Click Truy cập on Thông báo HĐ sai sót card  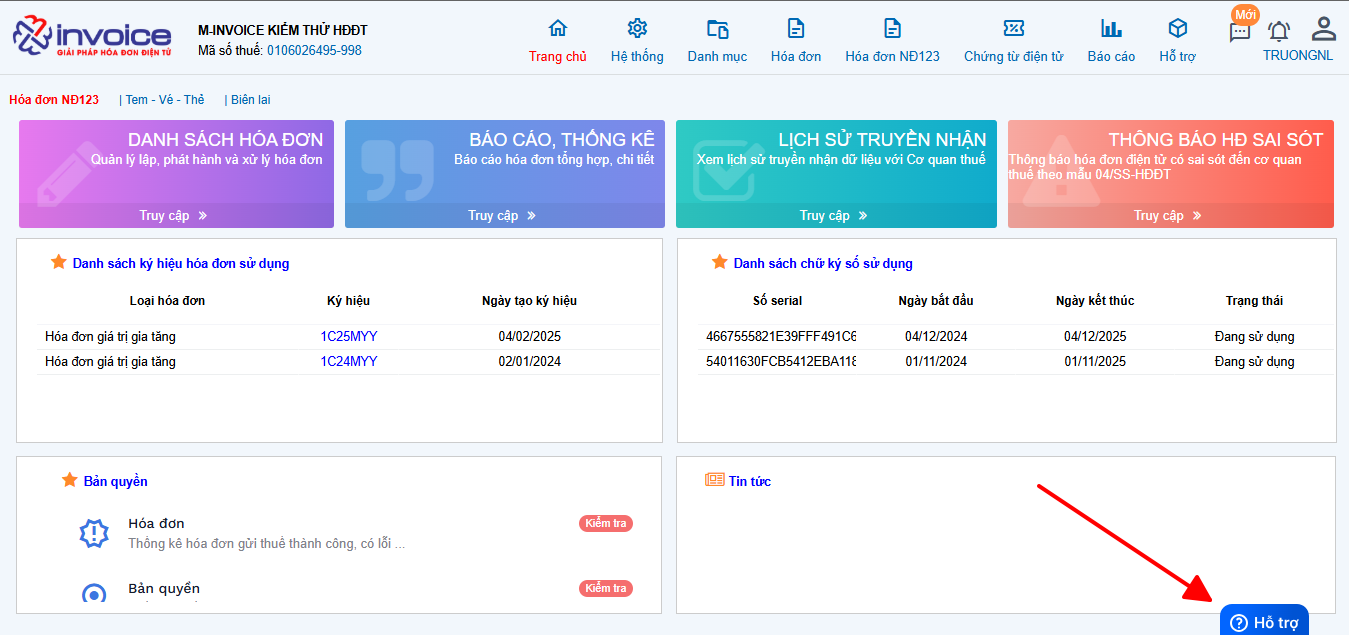click(1168, 215)
